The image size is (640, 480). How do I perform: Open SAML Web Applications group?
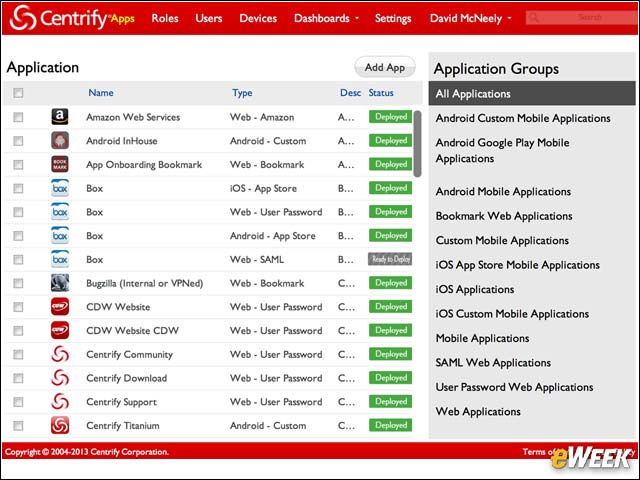(x=493, y=363)
